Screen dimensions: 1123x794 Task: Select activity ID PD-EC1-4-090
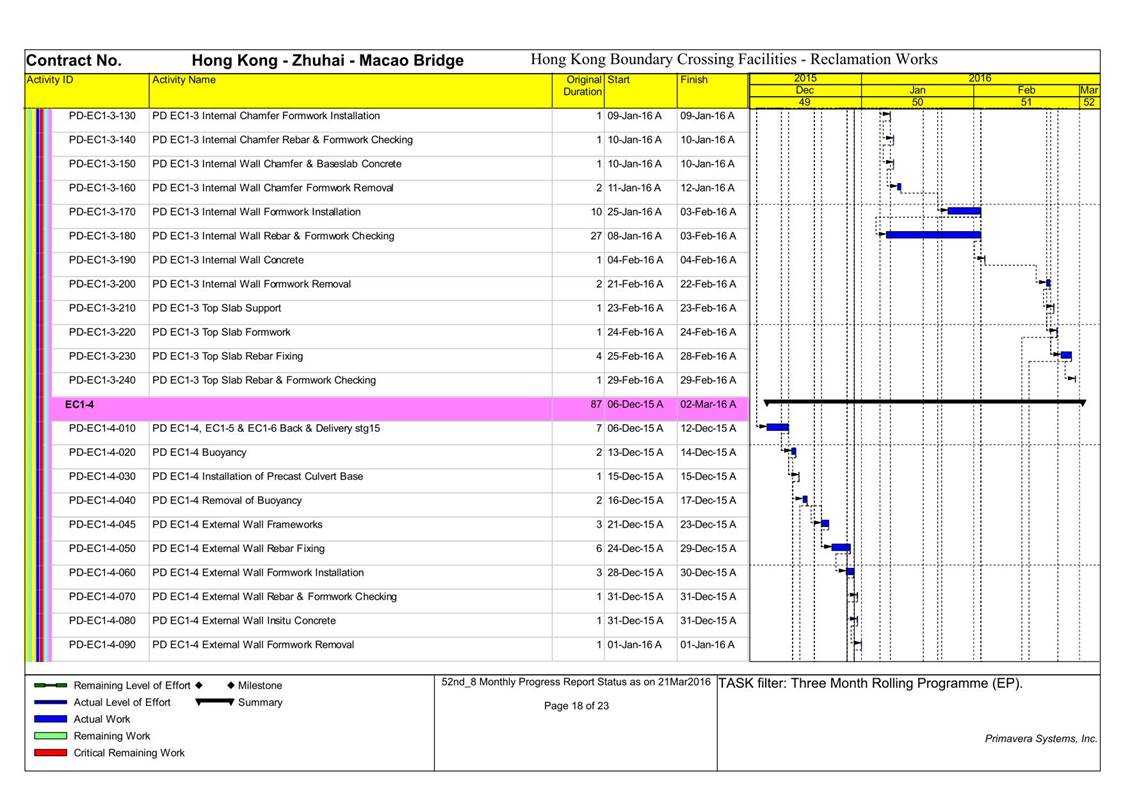tap(102, 644)
